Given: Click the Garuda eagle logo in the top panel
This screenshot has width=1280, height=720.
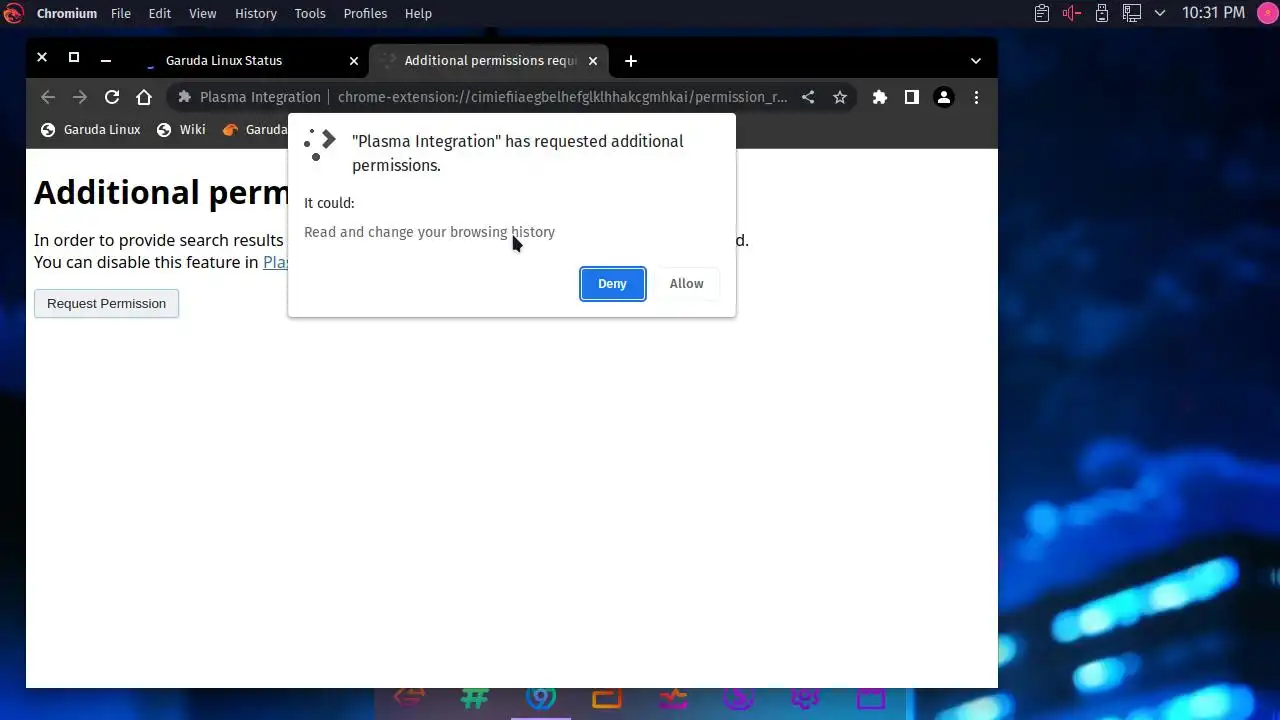Looking at the screenshot, I should click(13, 13).
